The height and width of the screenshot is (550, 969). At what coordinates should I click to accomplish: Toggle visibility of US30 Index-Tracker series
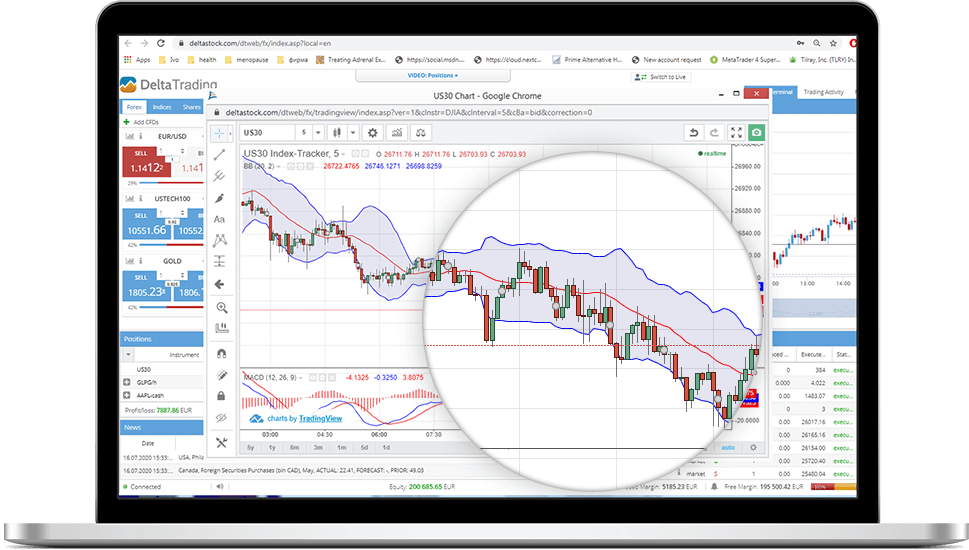(355, 153)
